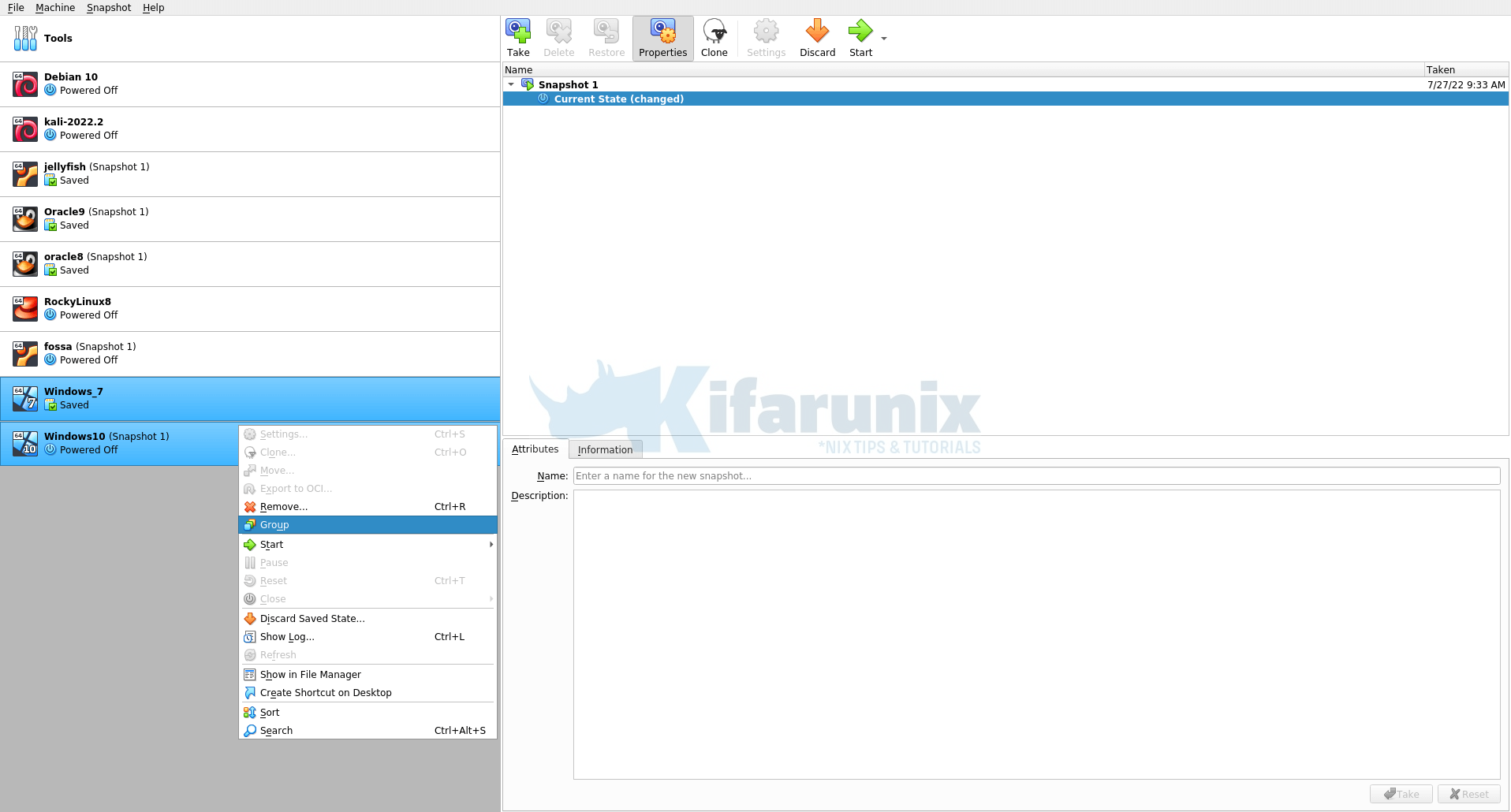Click Show Log in the context menu
1511x812 pixels.
287,636
